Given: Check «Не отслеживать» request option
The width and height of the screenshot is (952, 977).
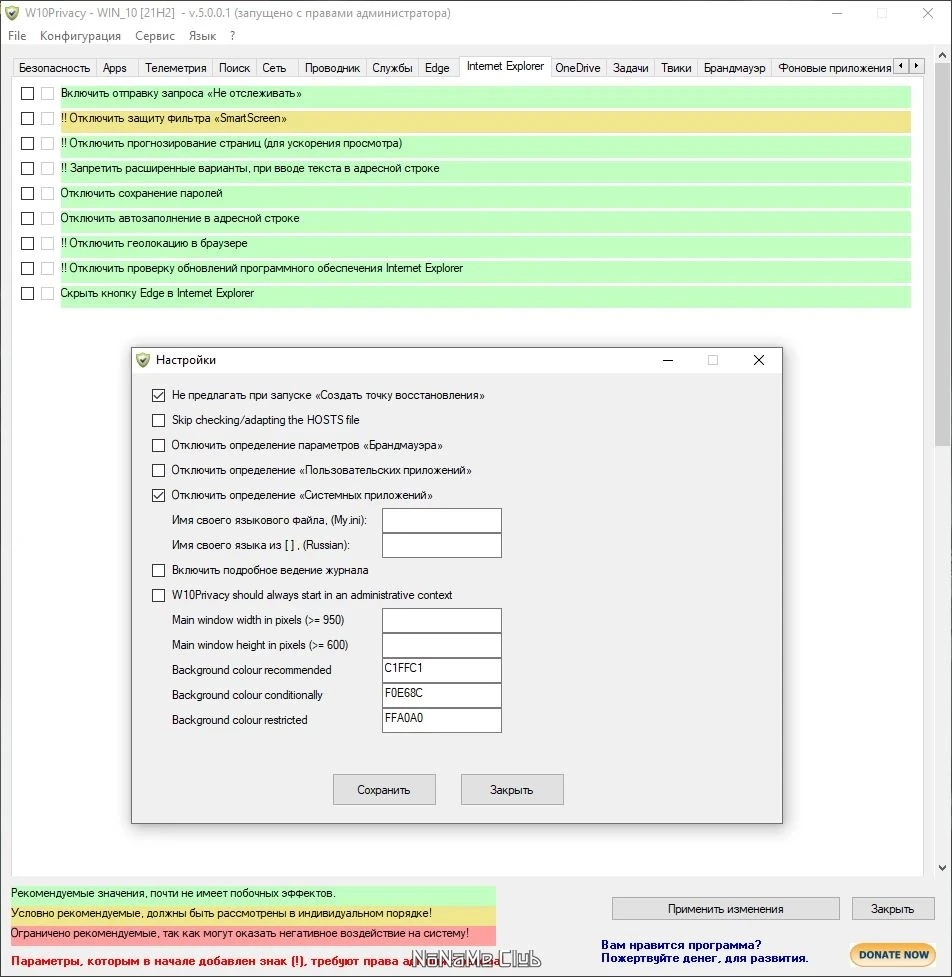Looking at the screenshot, I should (x=27, y=93).
